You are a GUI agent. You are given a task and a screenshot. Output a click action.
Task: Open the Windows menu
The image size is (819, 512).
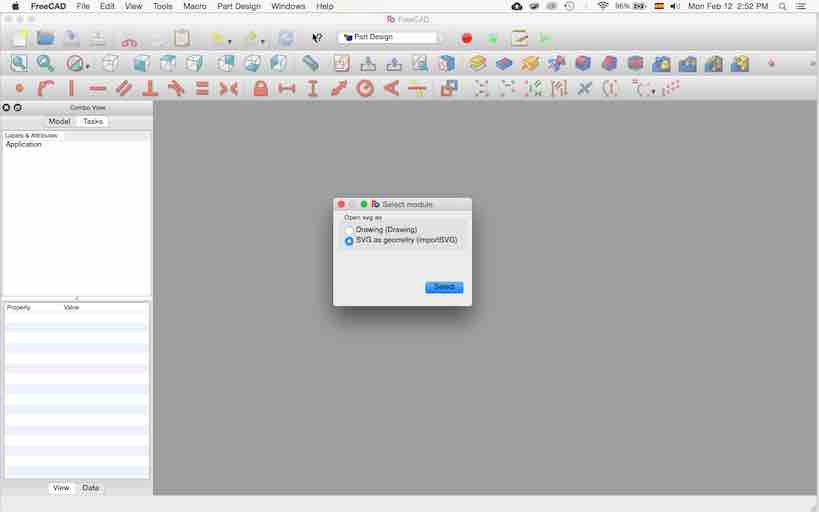[288, 6]
